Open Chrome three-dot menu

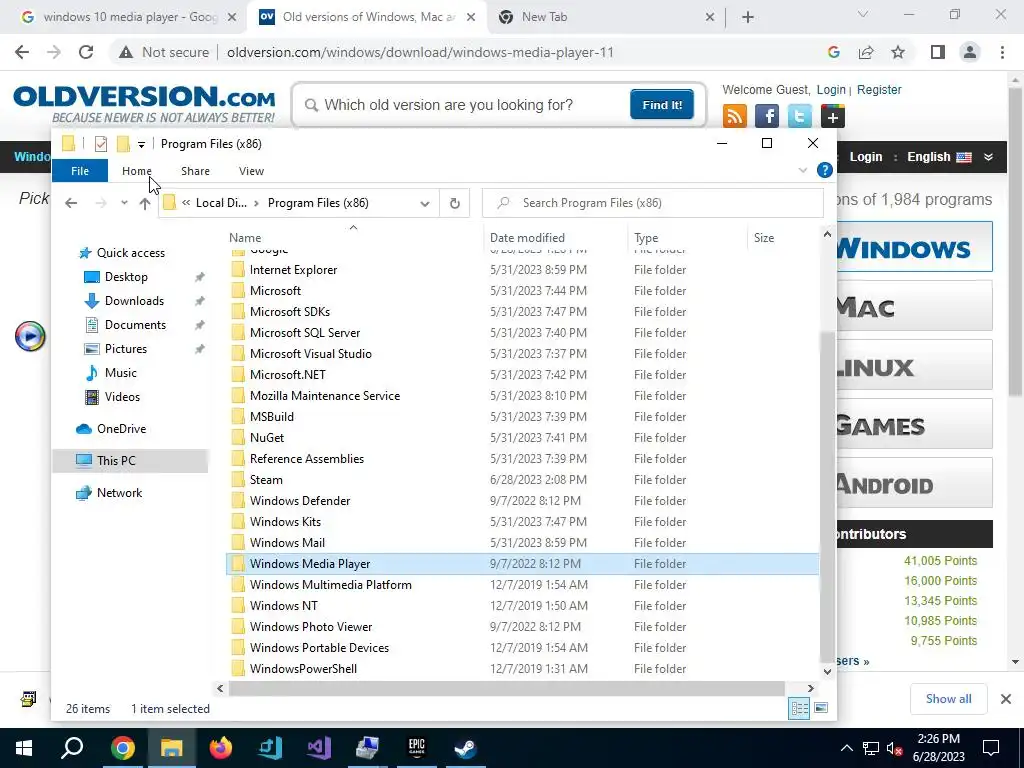(x=1002, y=52)
